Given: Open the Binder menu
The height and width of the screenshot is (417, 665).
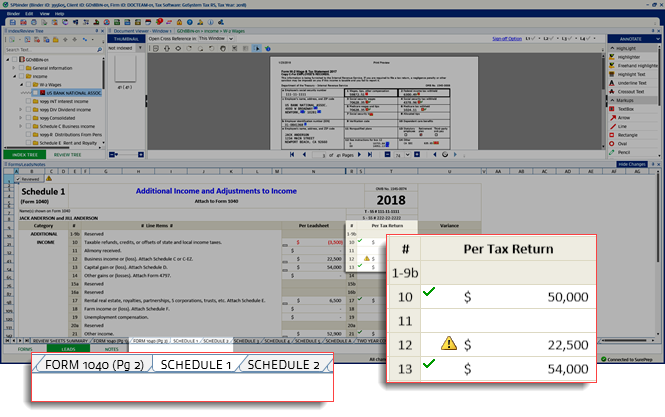Looking at the screenshot, I should click(13, 14).
